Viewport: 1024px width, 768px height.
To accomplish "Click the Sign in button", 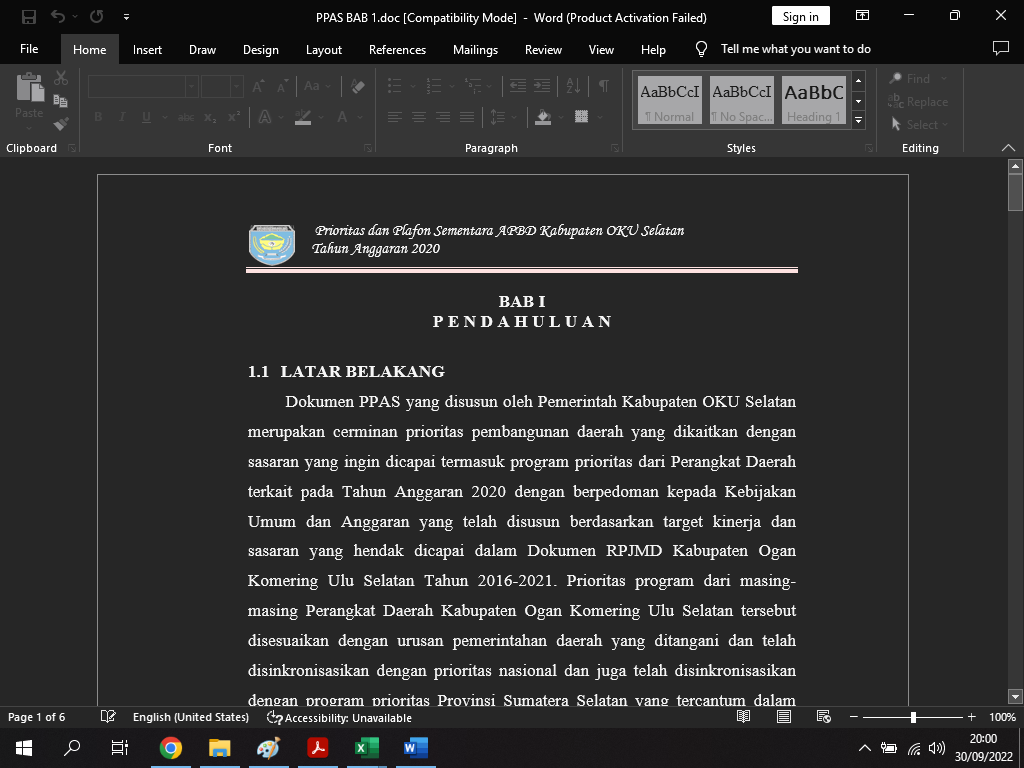I will coord(800,17).
